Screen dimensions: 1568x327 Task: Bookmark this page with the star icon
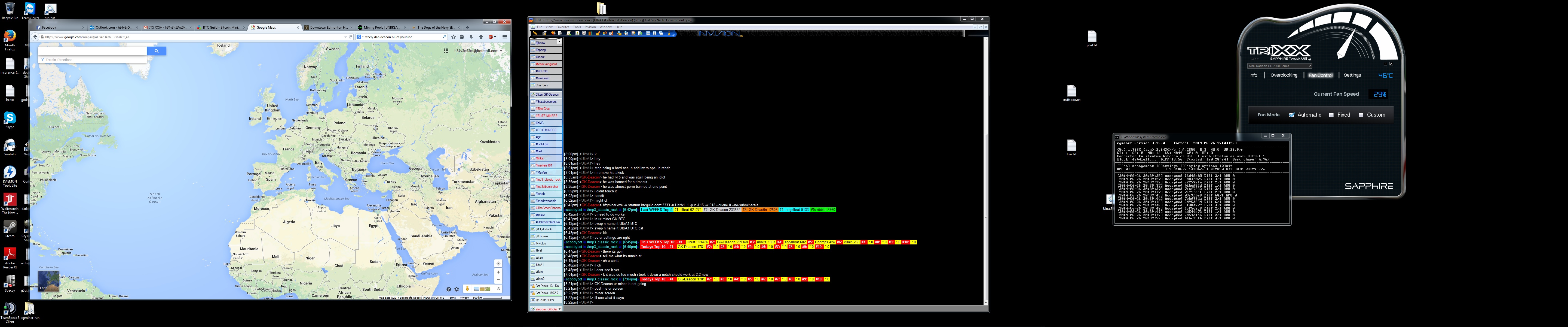click(454, 37)
